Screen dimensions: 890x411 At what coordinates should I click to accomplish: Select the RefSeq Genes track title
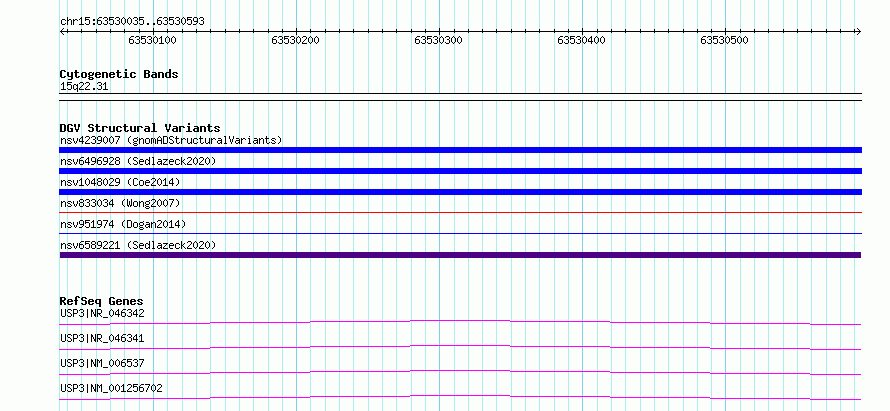(x=102, y=301)
